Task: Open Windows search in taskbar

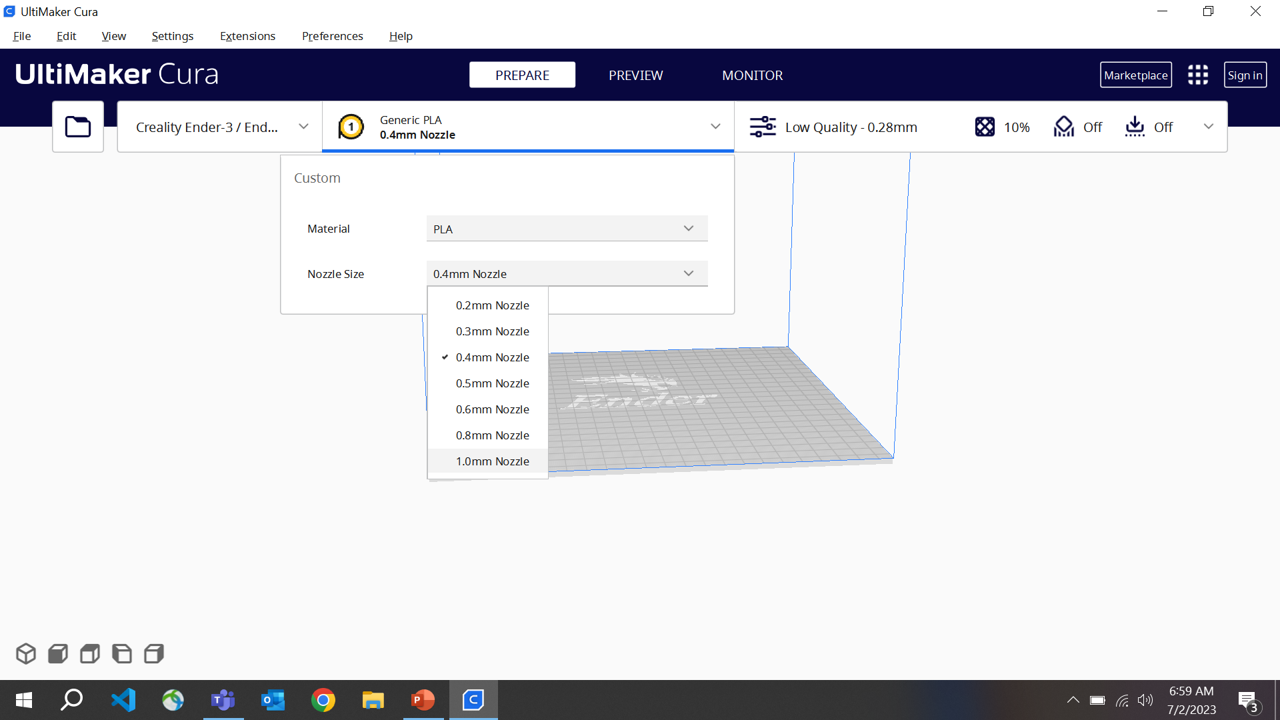Action: 72,700
